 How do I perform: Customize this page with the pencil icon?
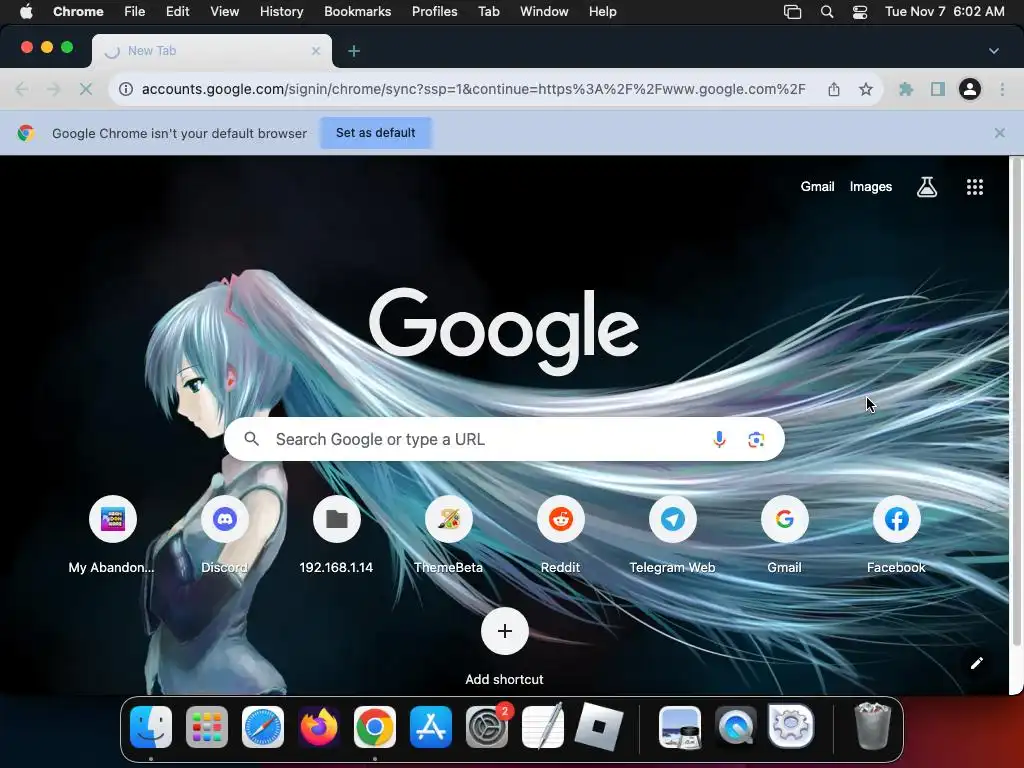976,664
